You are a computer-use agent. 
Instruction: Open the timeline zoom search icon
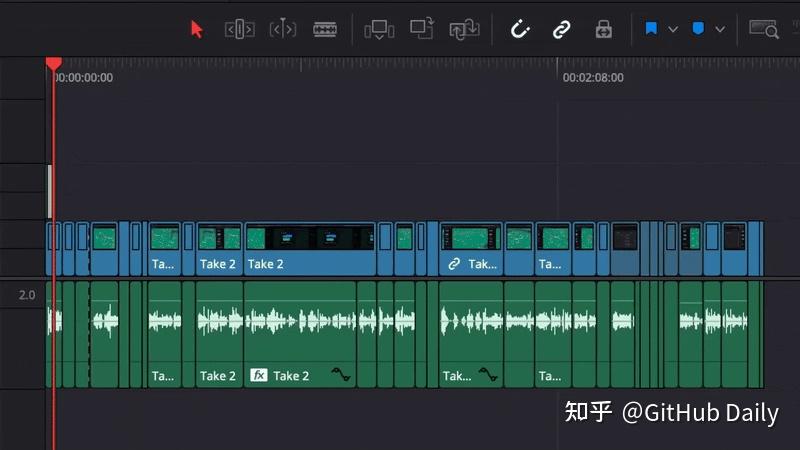coord(764,29)
